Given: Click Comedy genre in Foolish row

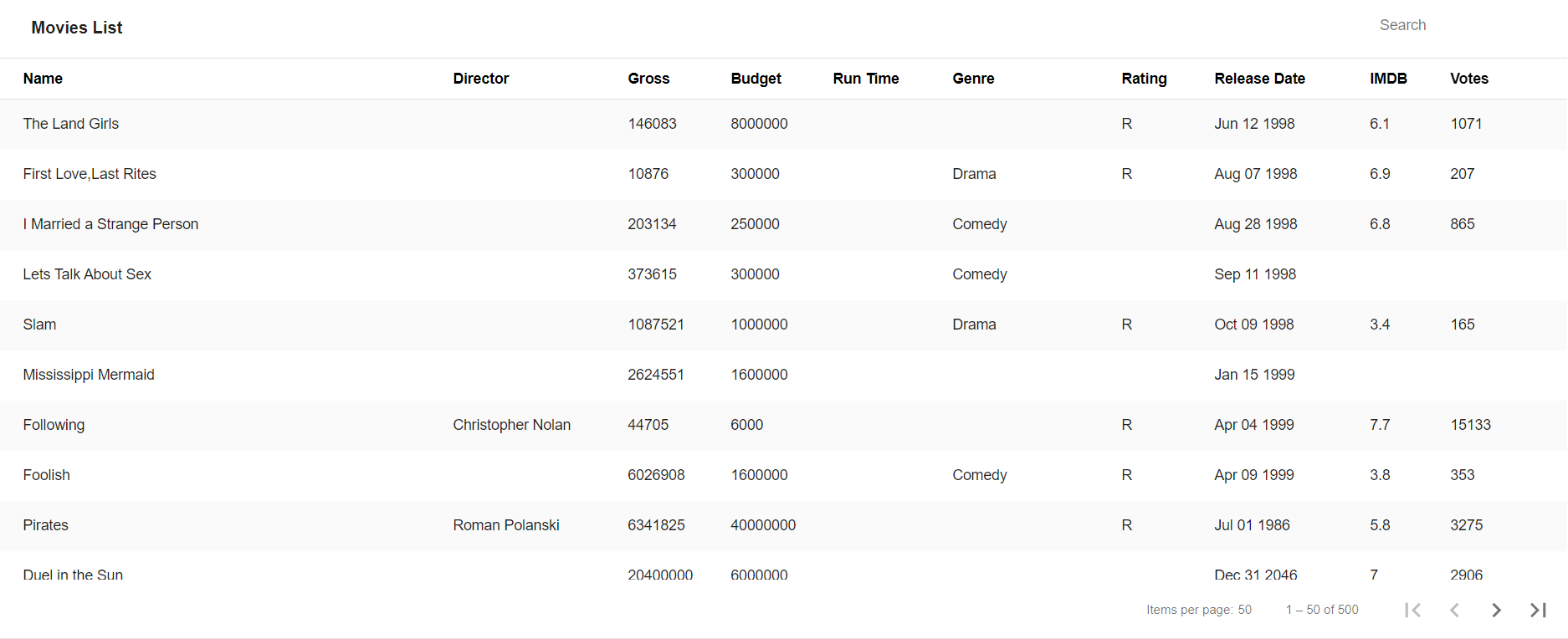Looking at the screenshot, I should click(x=980, y=475).
